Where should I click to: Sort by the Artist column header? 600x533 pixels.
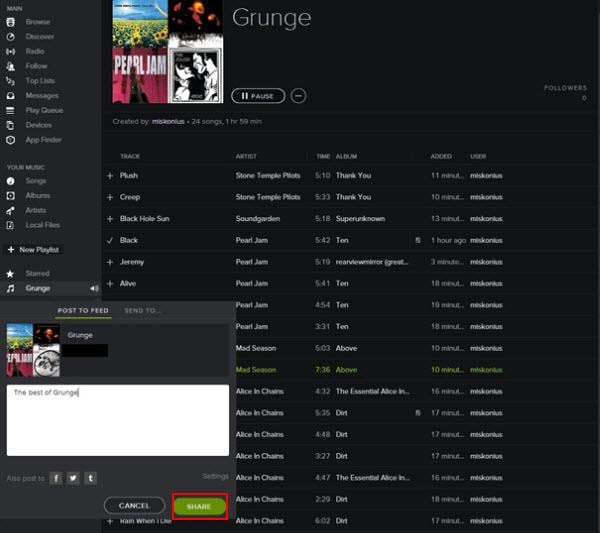click(x=246, y=156)
